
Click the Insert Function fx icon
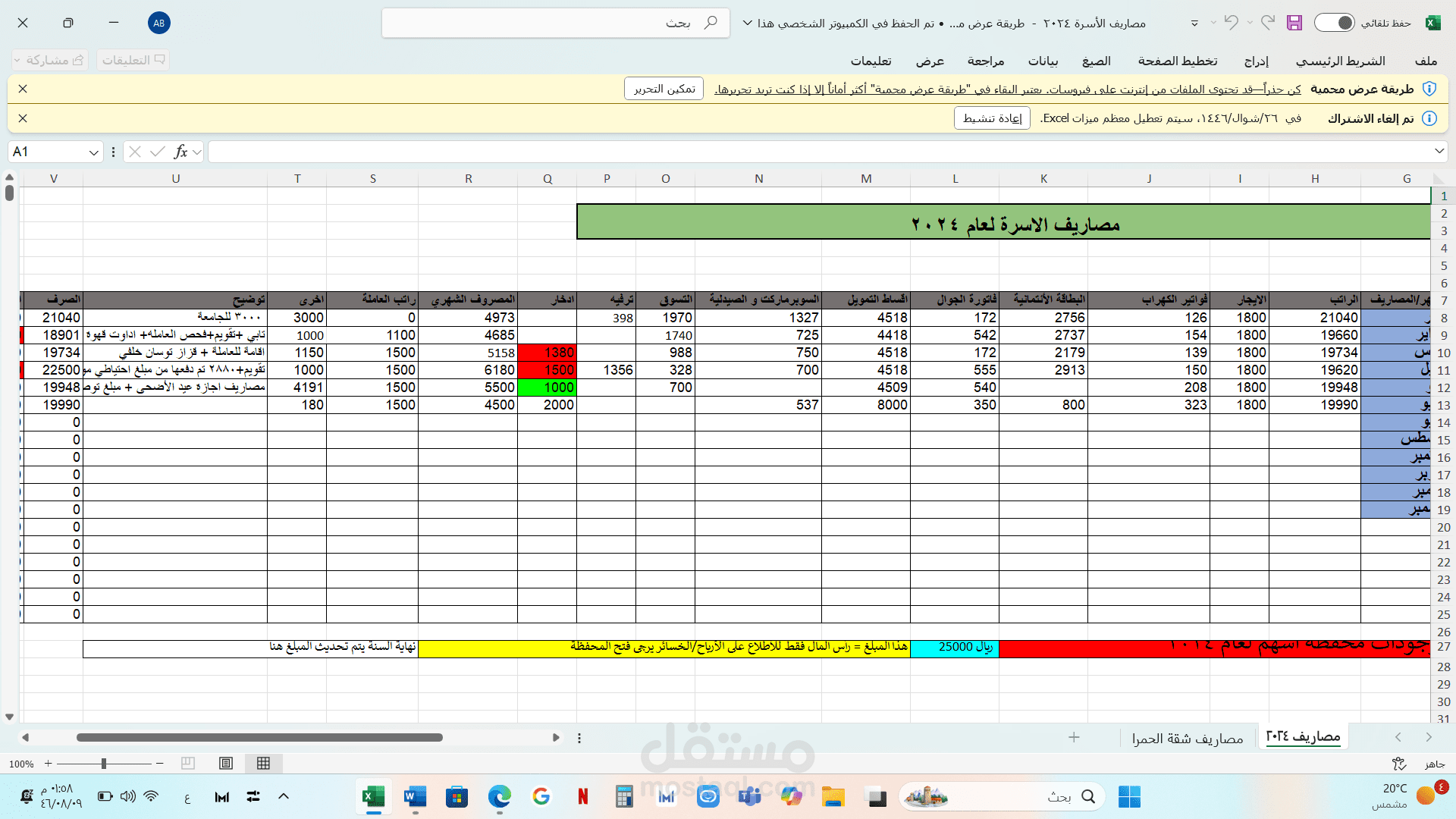point(180,152)
